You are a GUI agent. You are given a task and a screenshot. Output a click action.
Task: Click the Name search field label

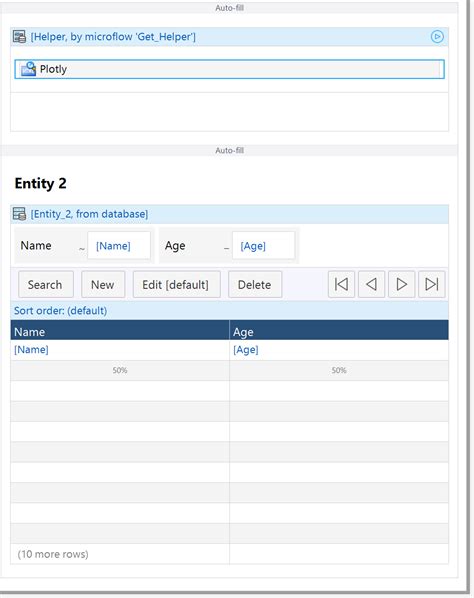coord(36,246)
